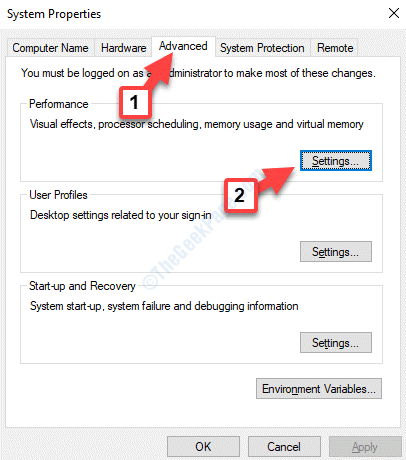Click the Performance group box label
The width and height of the screenshot is (406, 460).
pos(59,104)
